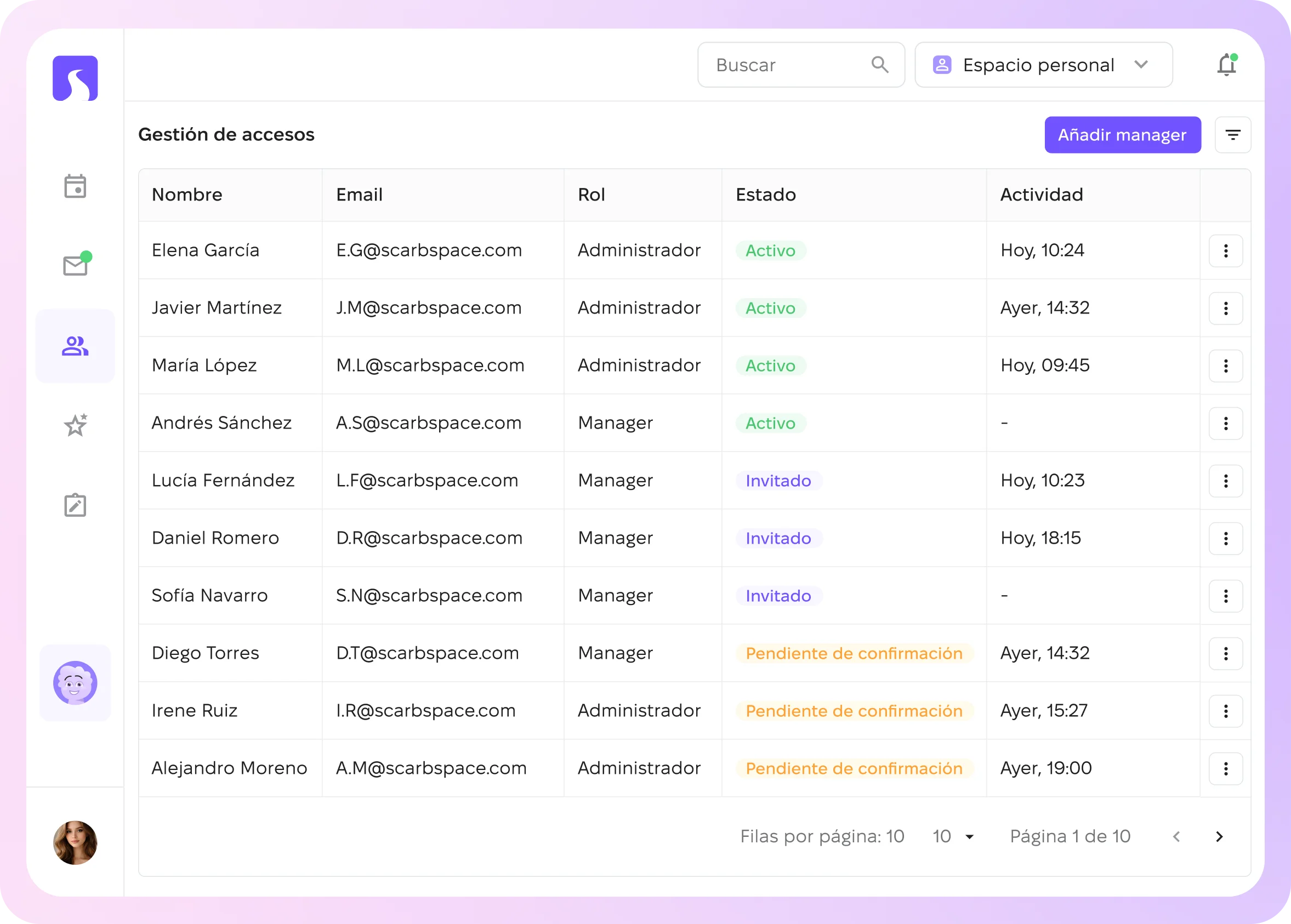
Task: Open row actions menu for Diego Torres
Action: tap(1226, 653)
